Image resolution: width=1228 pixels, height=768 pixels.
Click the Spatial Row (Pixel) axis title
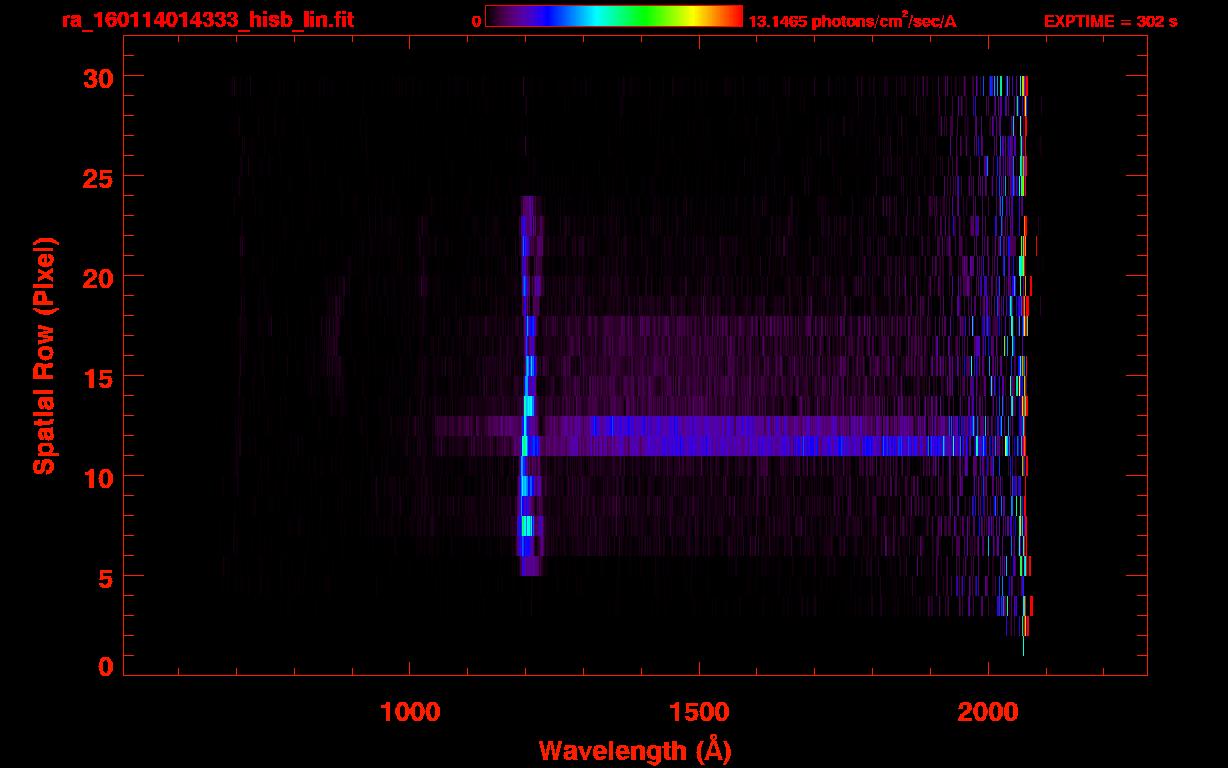pos(45,355)
